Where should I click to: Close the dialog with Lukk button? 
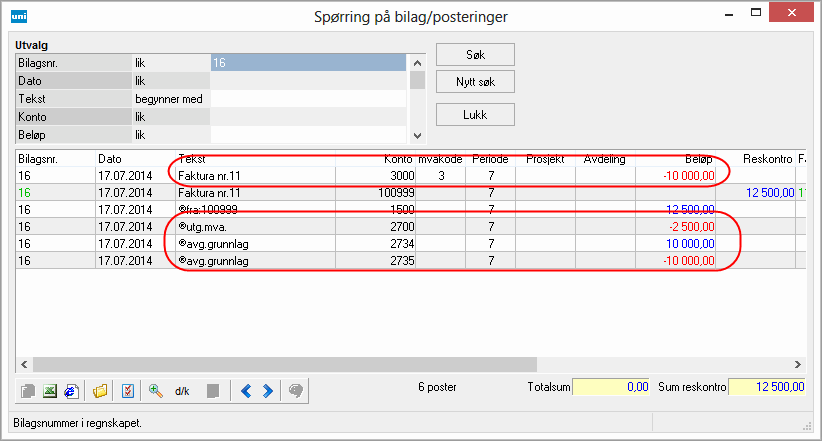[475, 114]
